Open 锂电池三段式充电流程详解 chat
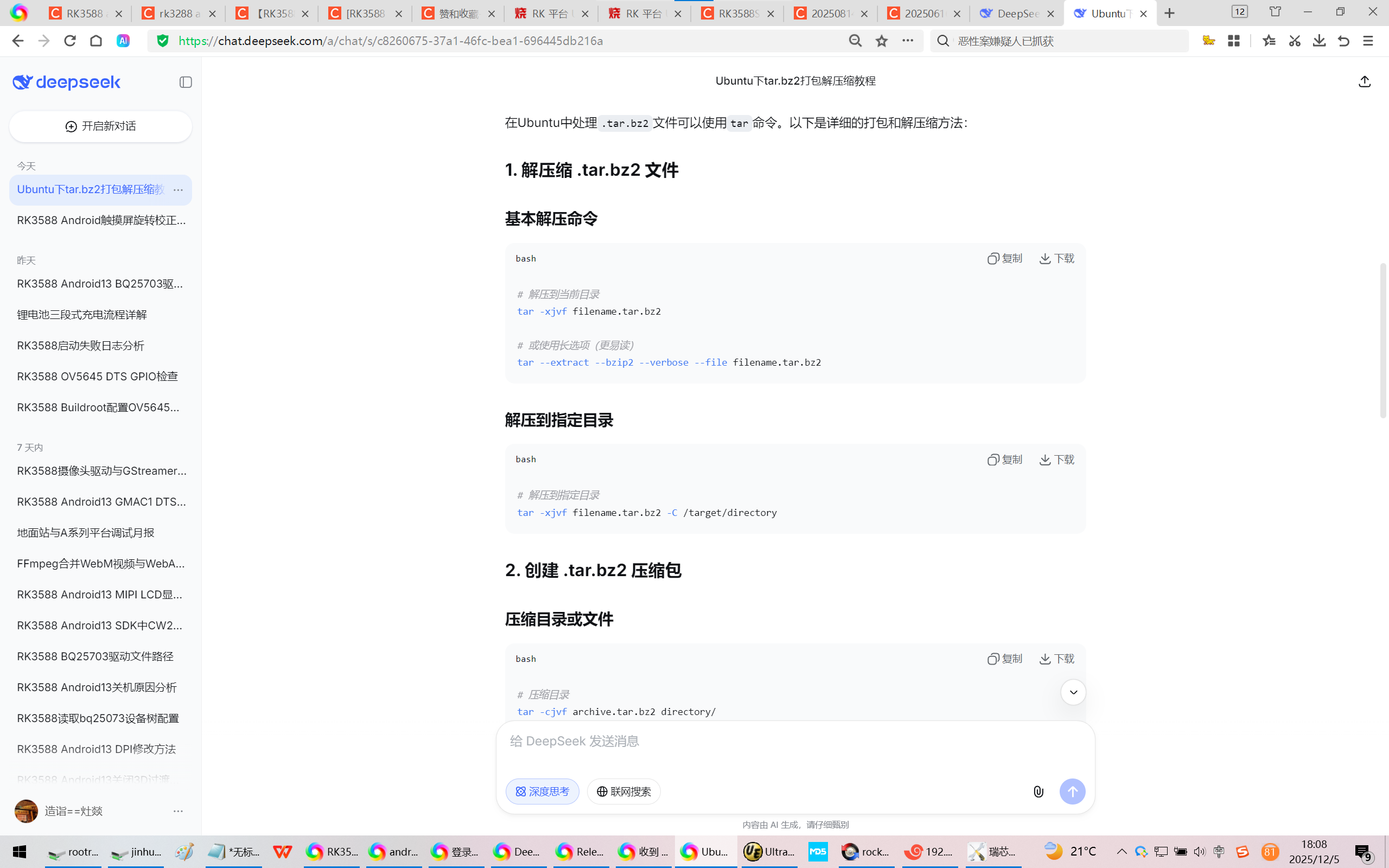The height and width of the screenshot is (868, 1389). [x=81, y=315]
